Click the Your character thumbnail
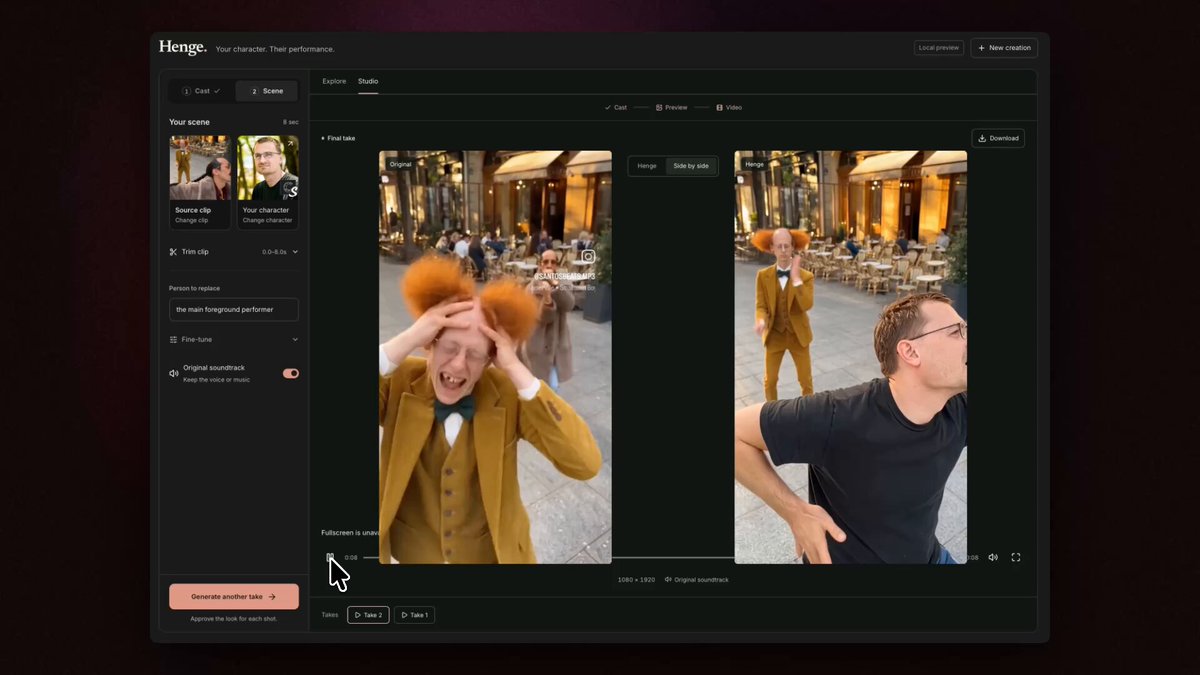This screenshot has width=1200, height=675. pyautogui.click(x=267, y=168)
